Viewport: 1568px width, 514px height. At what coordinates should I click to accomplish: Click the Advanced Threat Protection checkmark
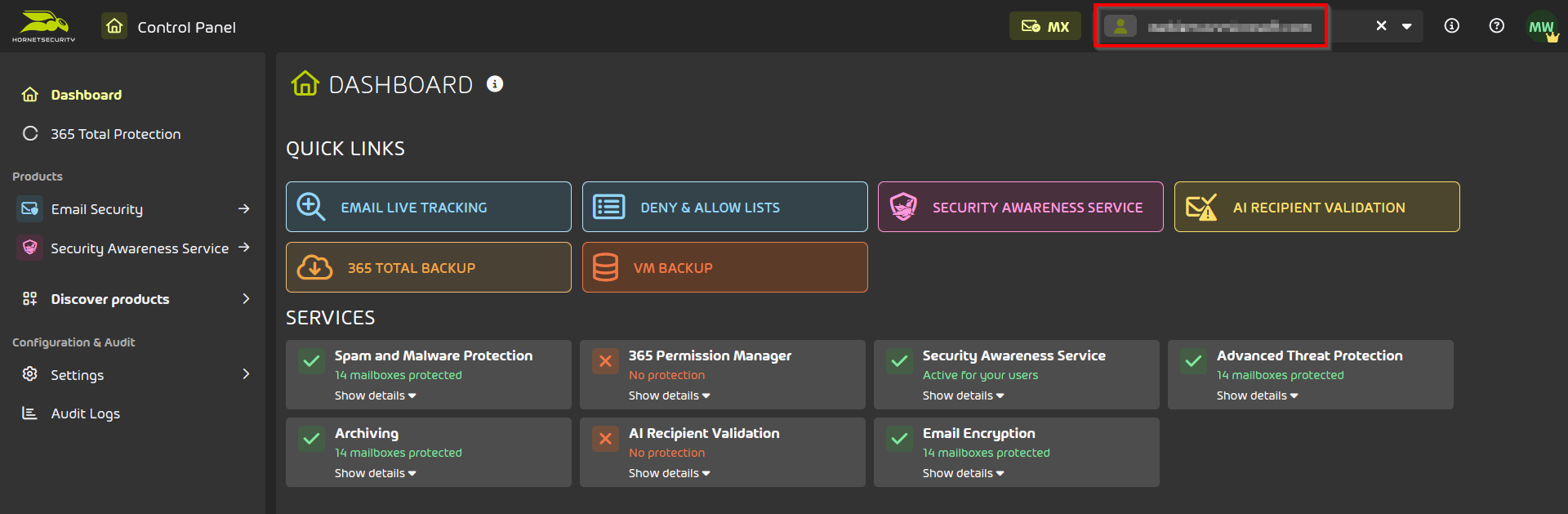(1193, 361)
